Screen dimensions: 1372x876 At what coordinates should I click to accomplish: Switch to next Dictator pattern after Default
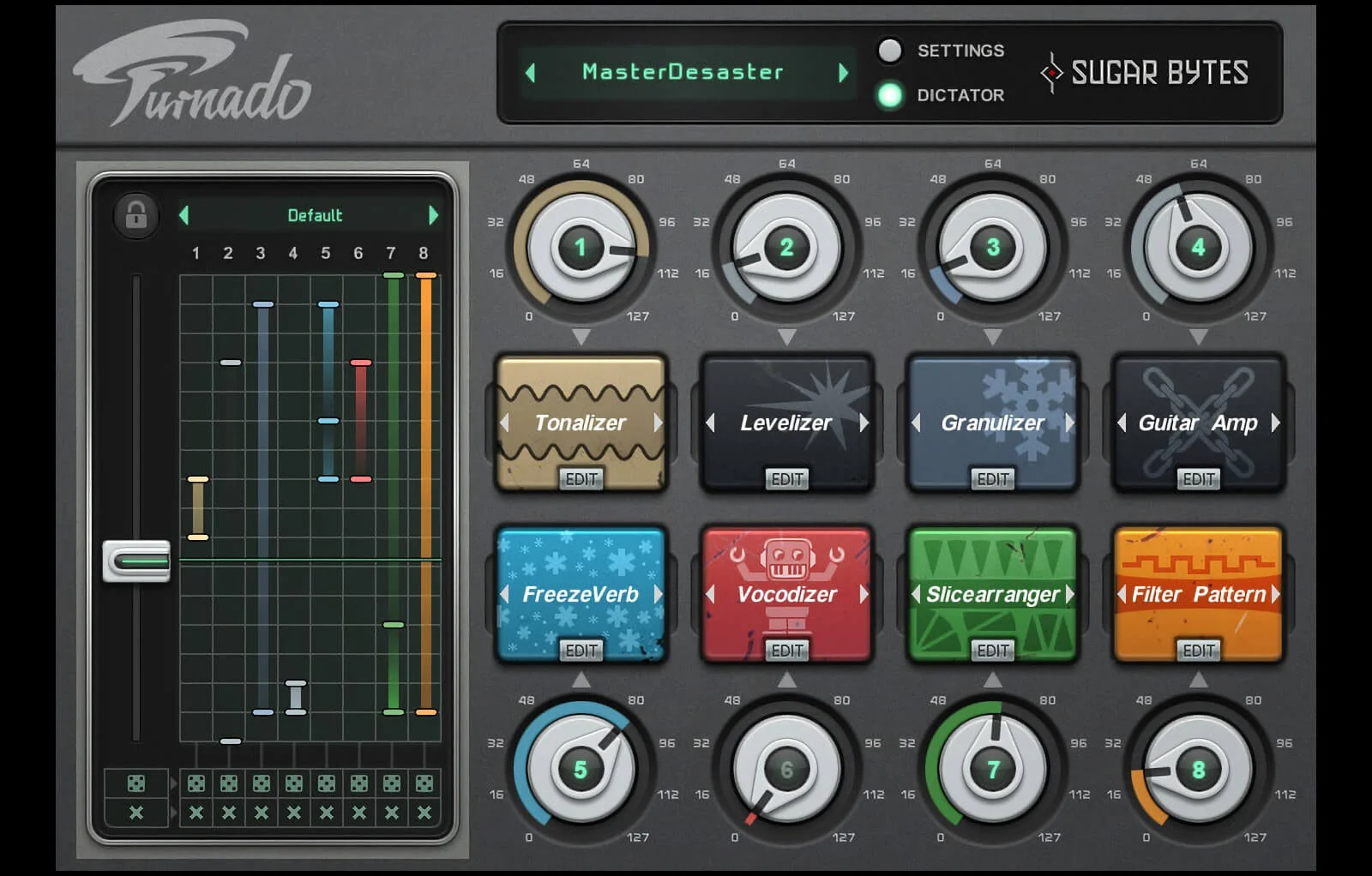tap(433, 215)
